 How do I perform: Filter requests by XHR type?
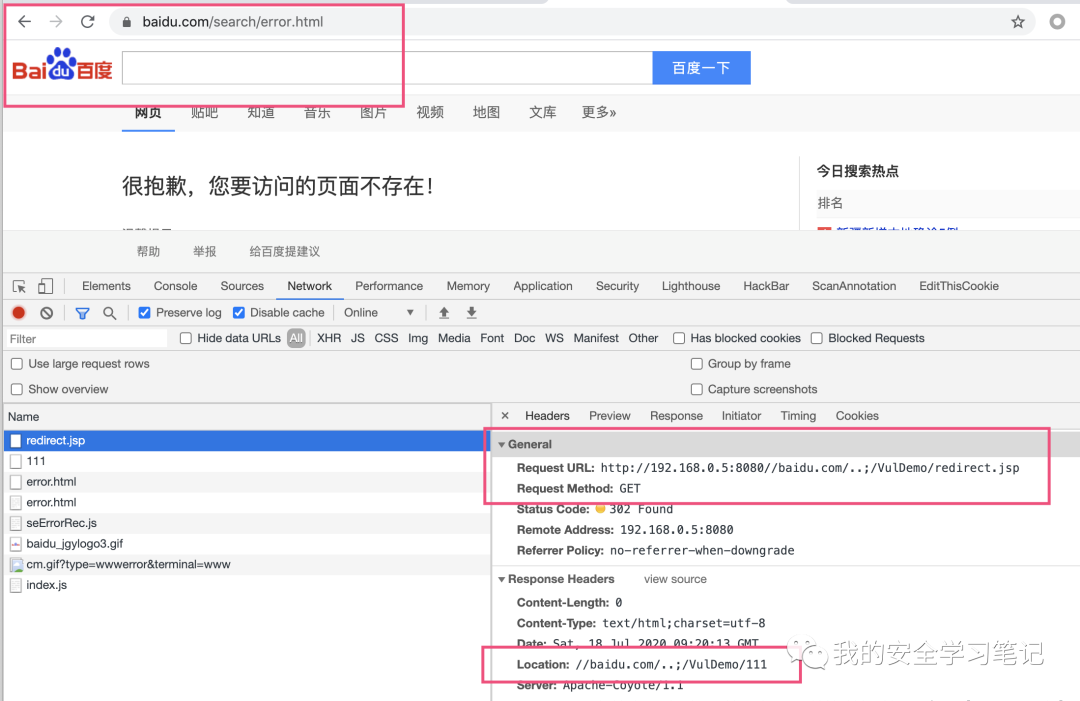pyautogui.click(x=329, y=338)
